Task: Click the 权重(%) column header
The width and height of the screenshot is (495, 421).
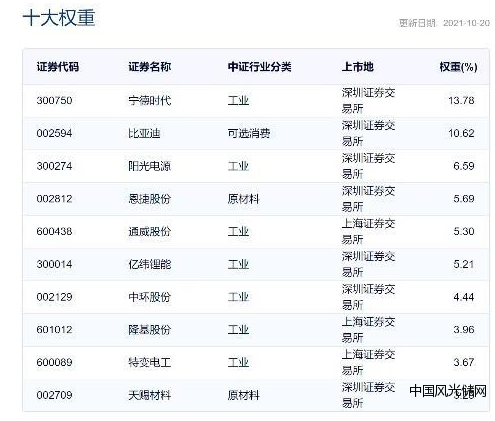Action: point(458,67)
